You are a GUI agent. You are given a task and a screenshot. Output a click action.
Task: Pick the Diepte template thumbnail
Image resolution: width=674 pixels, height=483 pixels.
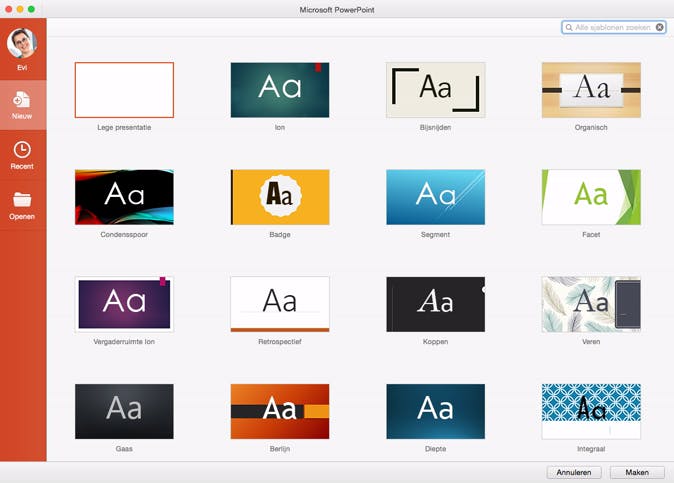(x=435, y=411)
